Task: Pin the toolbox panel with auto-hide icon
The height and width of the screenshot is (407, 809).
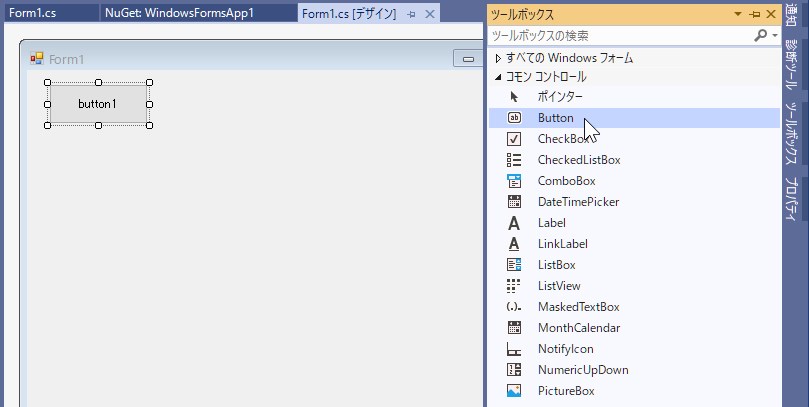Action: [x=755, y=14]
